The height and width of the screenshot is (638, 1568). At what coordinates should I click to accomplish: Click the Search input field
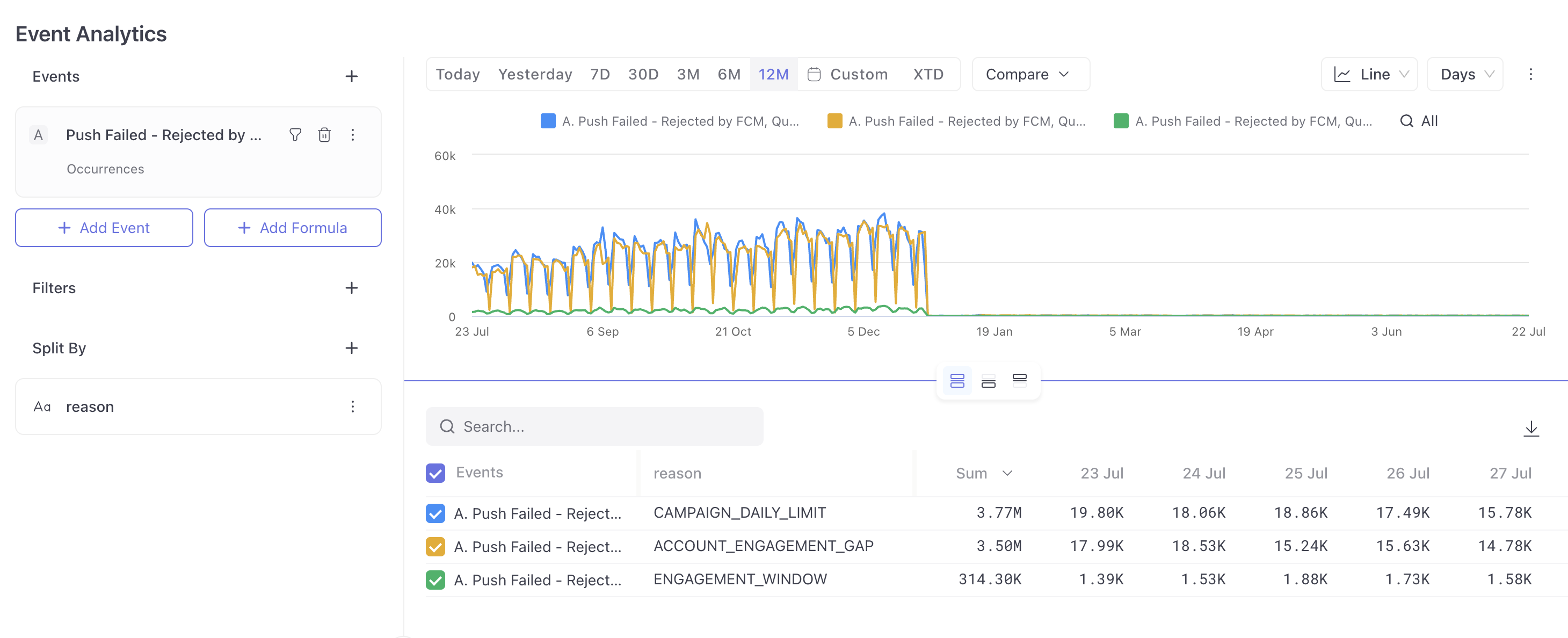(x=594, y=426)
